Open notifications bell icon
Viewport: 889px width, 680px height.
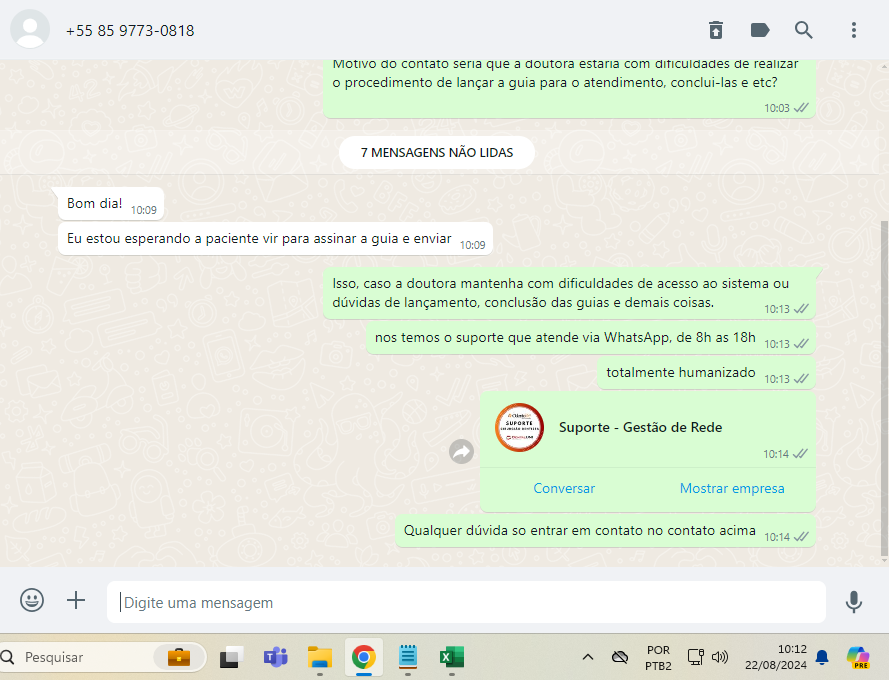click(822, 657)
